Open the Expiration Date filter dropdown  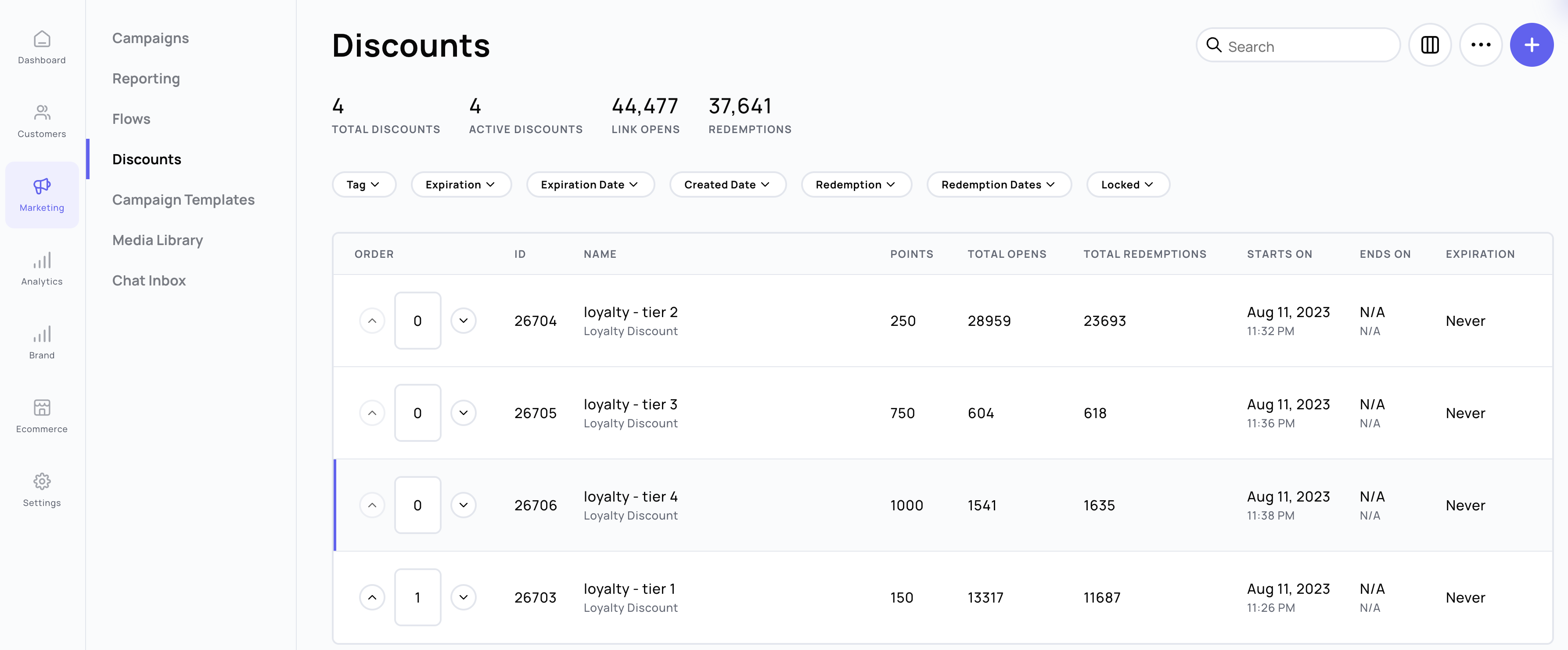pyautogui.click(x=589, y=184)
